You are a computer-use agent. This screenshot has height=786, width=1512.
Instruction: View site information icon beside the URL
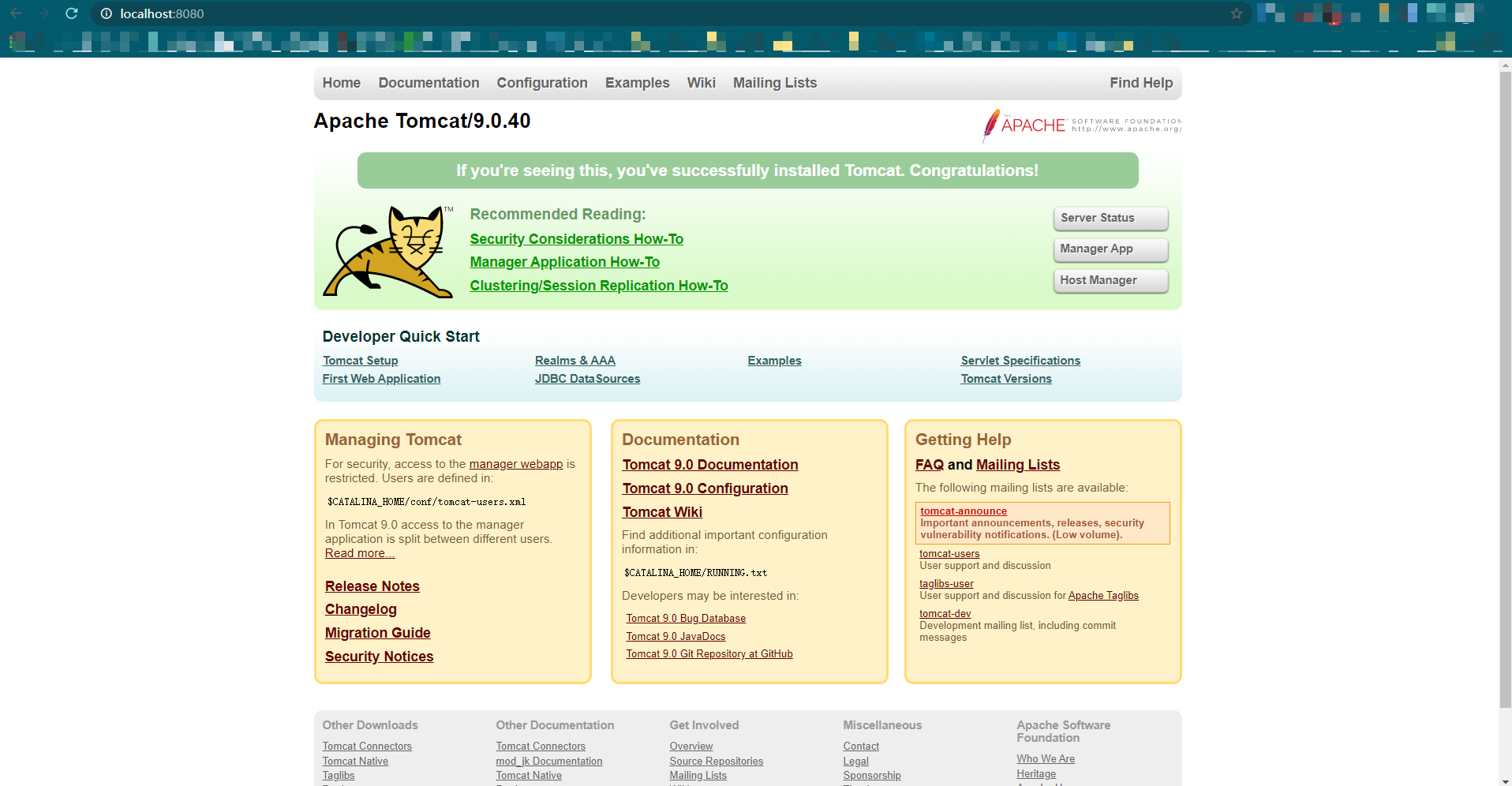coord(107,13)
